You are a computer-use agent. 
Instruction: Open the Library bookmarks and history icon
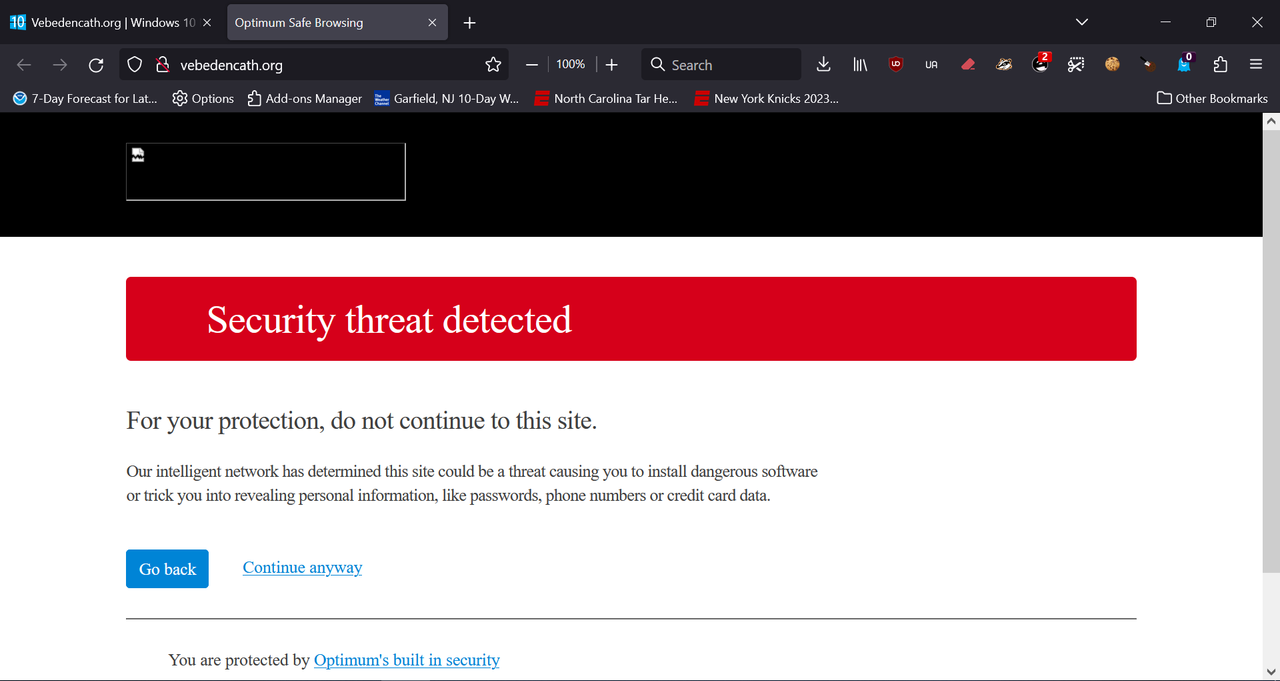click(x=860, y=65)
